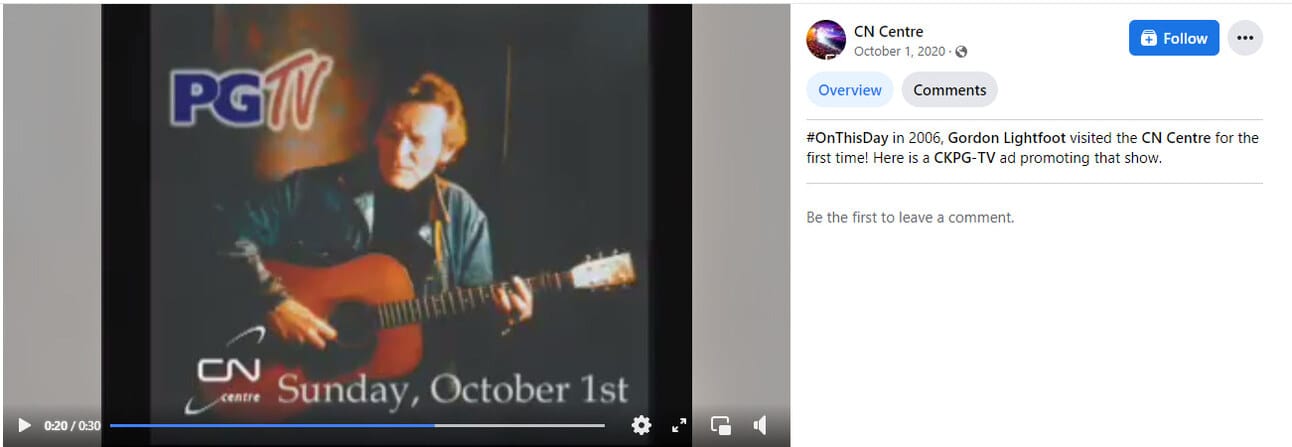Mute the video using the speaker icon
Screen dimensions: 1292x447
[x=760, y=426]
